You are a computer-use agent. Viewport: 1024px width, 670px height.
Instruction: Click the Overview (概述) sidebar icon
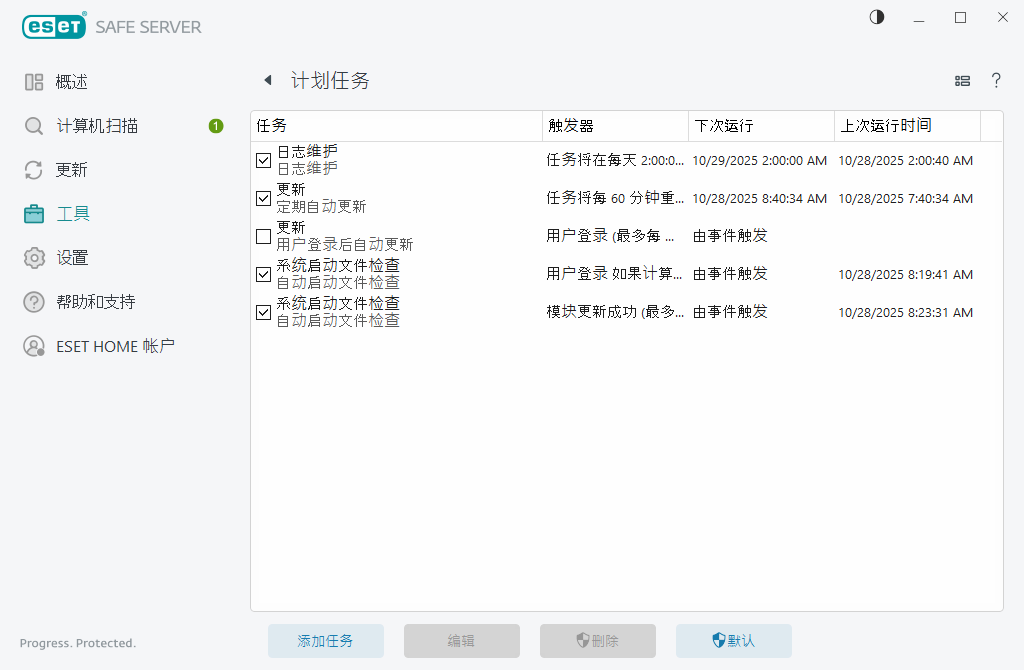tap(34, 82)
